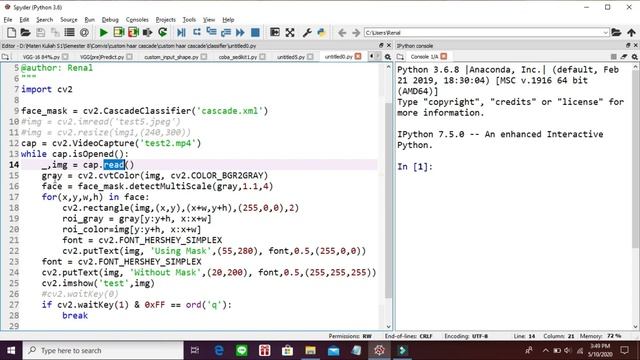
Task: Open the PYTHONPATH manager icon
Action: (322, 32)
